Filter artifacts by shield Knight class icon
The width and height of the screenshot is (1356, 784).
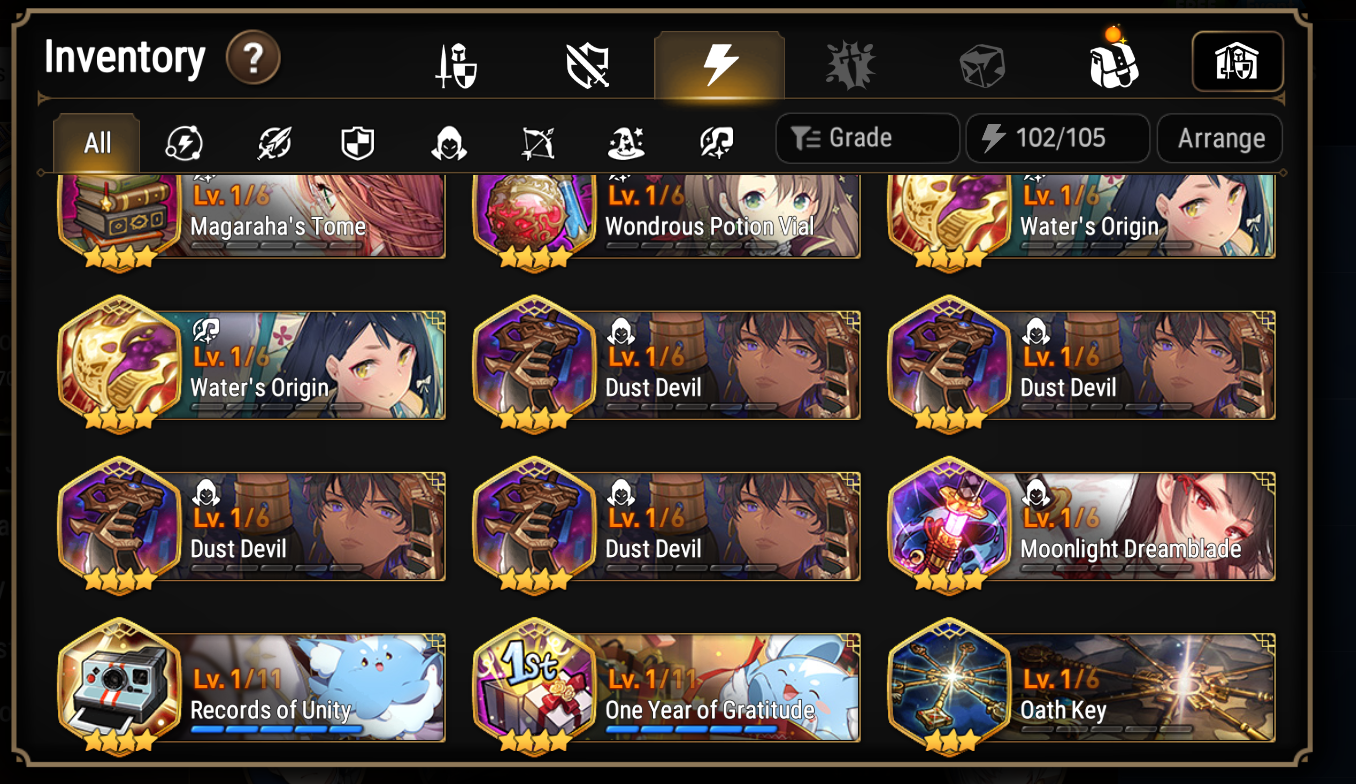[x=357, y=143]
